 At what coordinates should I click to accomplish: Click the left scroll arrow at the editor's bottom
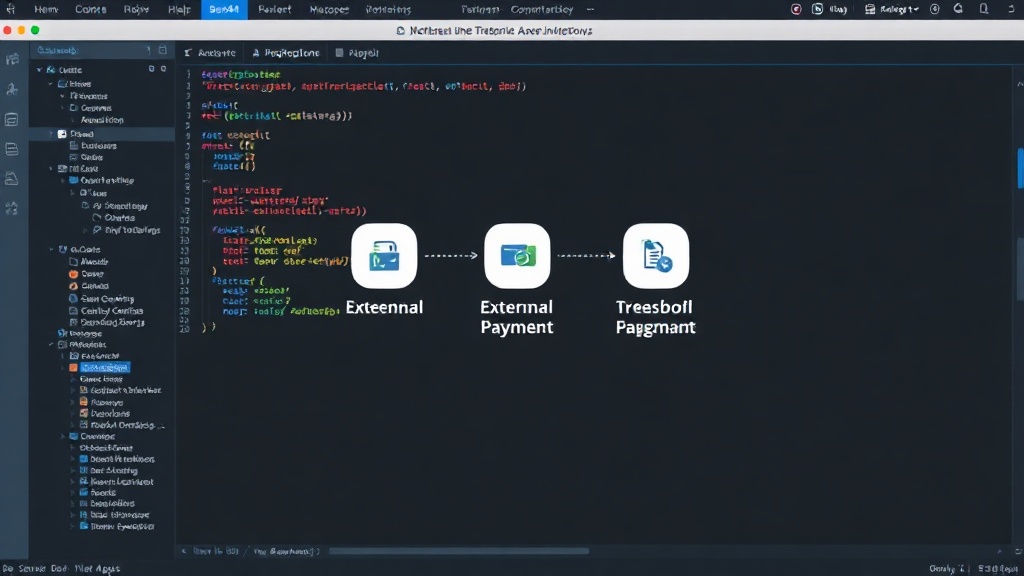coord(184,551)
